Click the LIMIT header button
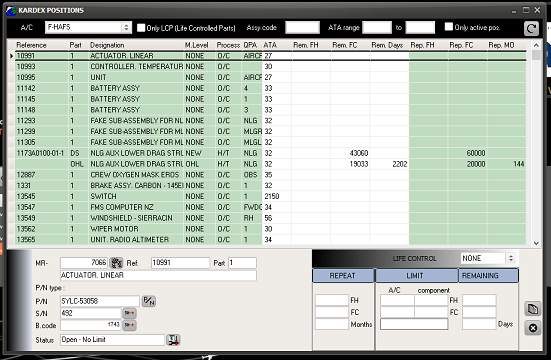The height and width of the screenshot is (360, 551). point(417,276)
